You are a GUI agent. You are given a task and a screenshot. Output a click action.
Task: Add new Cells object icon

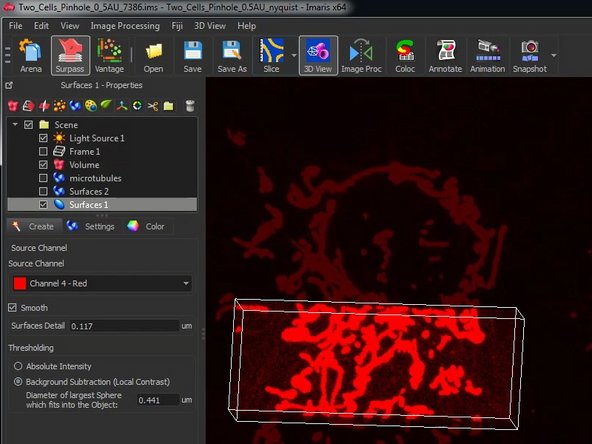91,106
